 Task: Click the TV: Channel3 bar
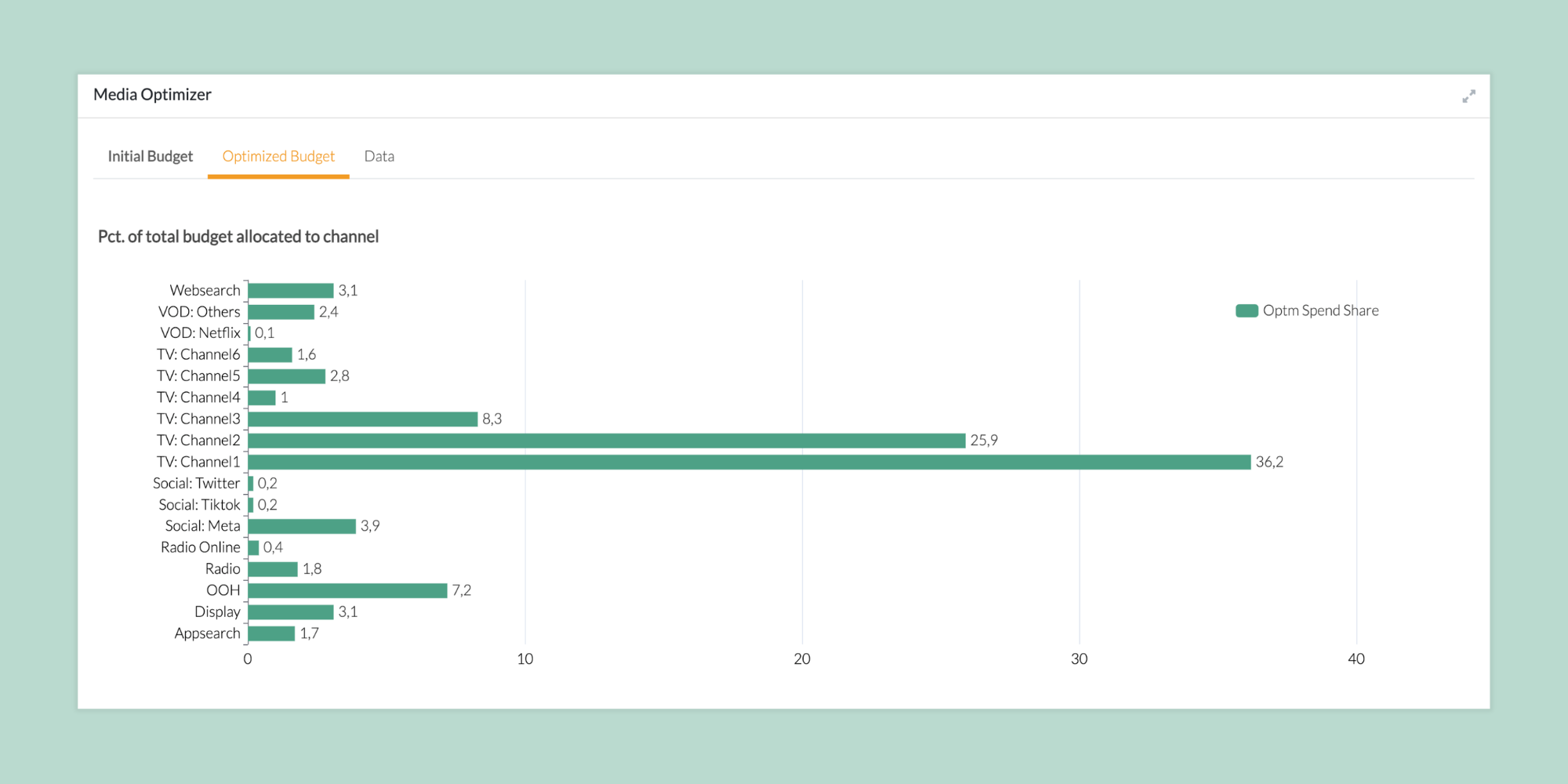pos(363,419)
